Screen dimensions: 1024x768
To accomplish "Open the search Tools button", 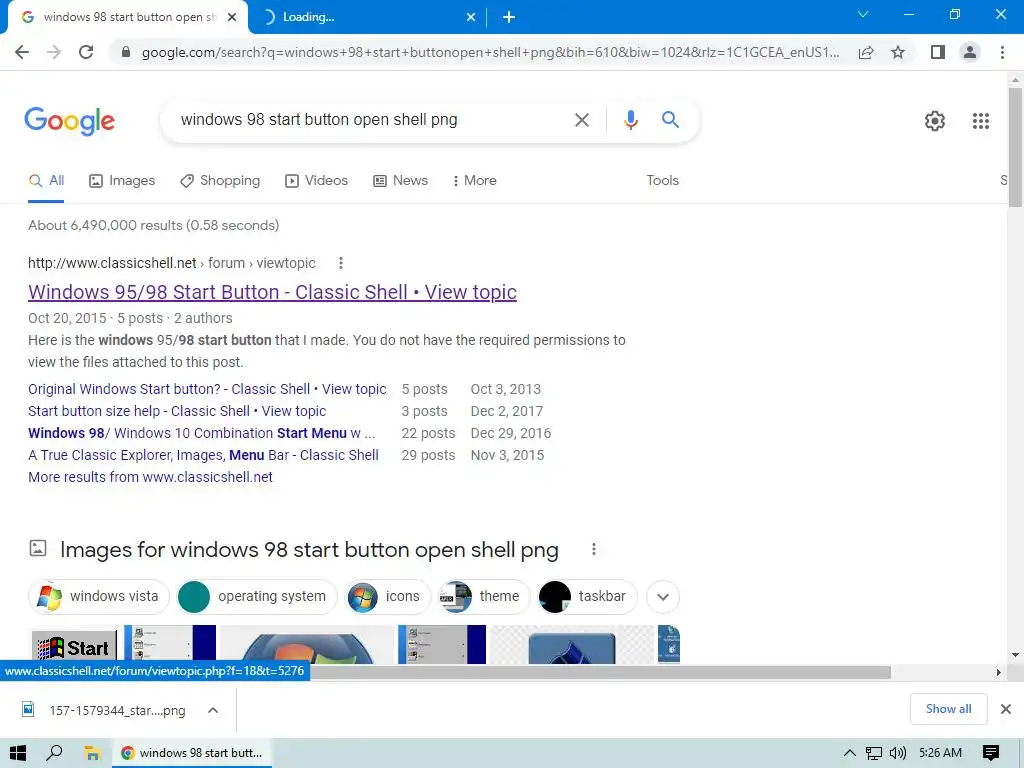I will pos(662,181).
